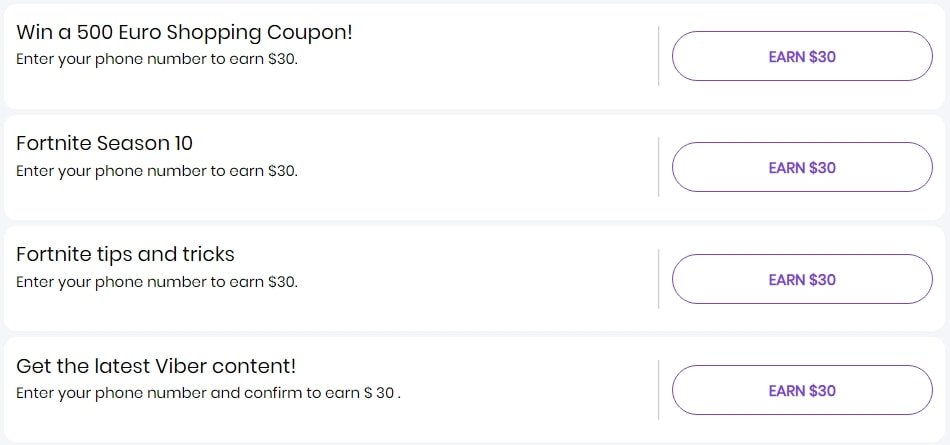Click the description under the Euro Shopping Coupon title

157,59
